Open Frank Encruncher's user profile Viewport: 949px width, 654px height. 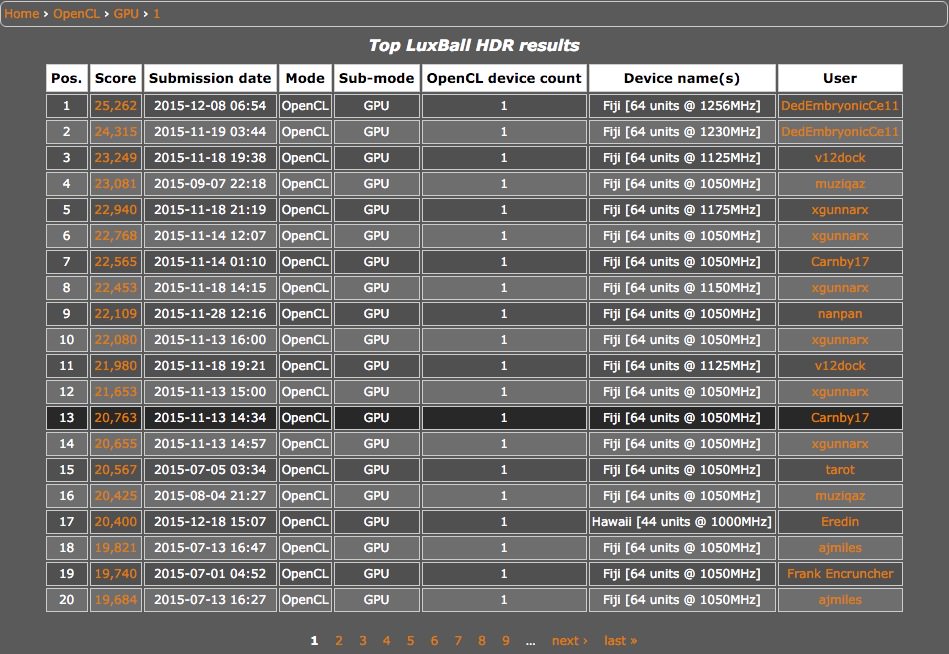pos(840,574)
